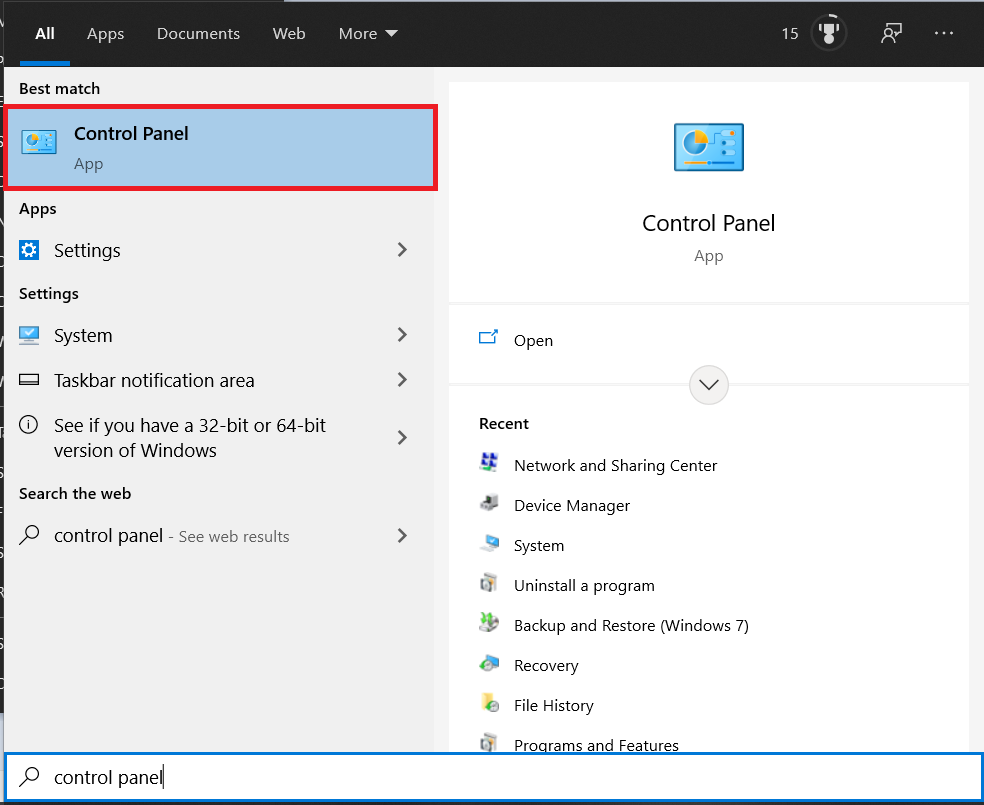This screenshot has width=984, height=805.
Task: Click the Windows Defender shield tray icon
Action: 828,32
